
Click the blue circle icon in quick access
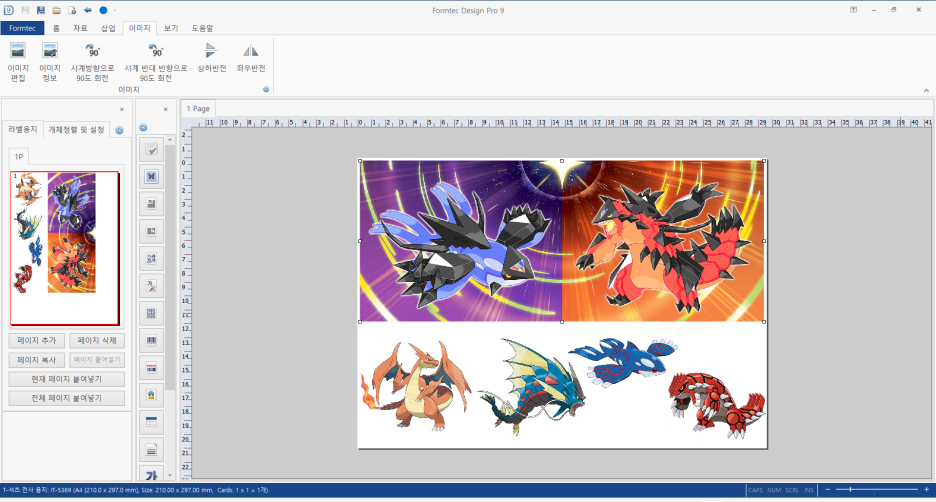click(x=103, y=10)
